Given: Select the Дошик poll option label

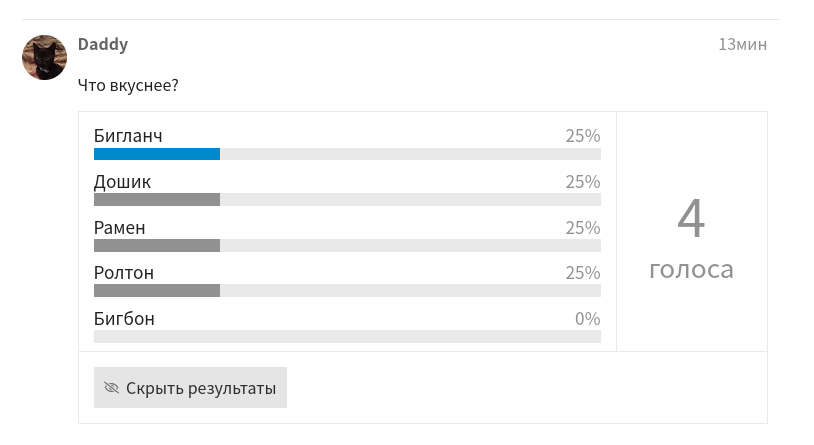Looking at the screenshot, I should (x=123, y=181).
